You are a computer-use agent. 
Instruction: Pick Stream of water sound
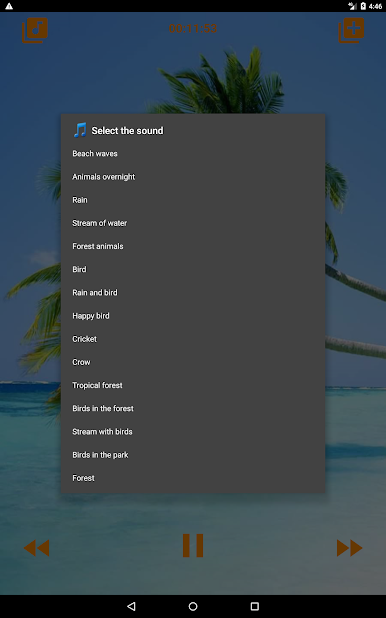click(x=193, y=223)
